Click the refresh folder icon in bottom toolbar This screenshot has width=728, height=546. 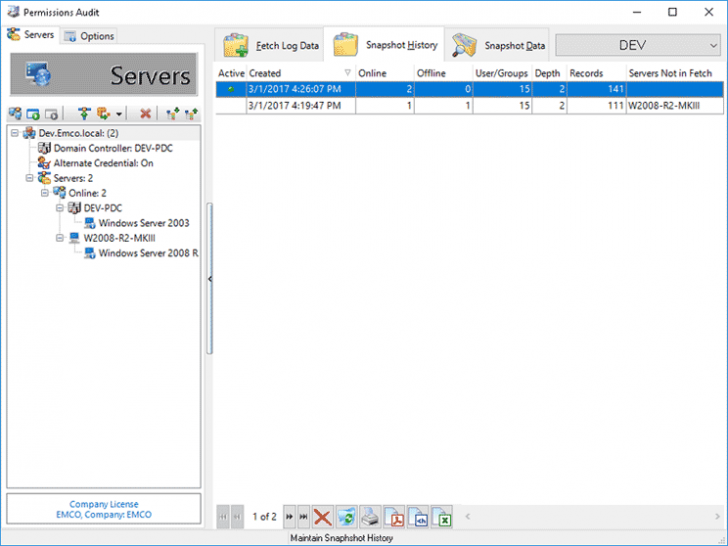pos(346,517)
